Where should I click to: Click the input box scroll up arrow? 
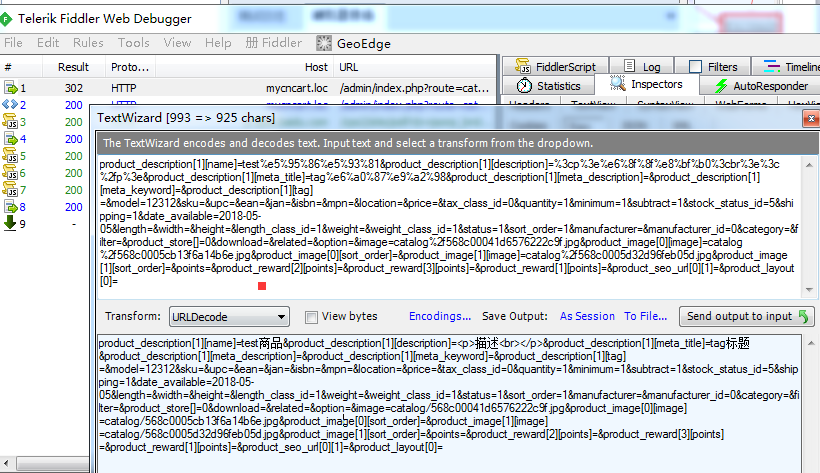(810, 165)
